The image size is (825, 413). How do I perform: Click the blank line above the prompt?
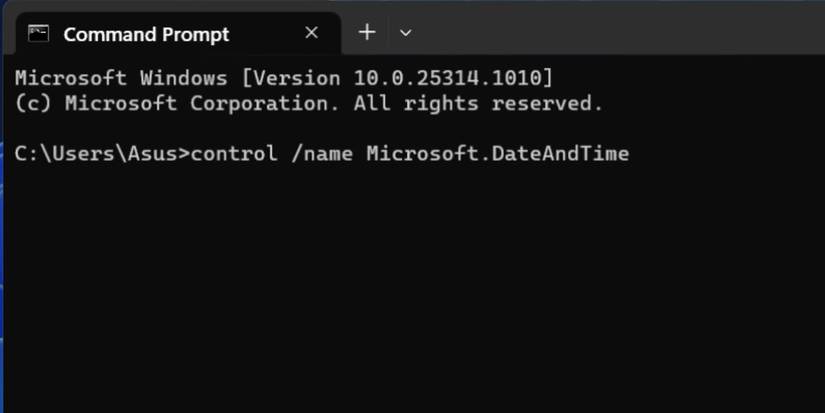(300, 128)
